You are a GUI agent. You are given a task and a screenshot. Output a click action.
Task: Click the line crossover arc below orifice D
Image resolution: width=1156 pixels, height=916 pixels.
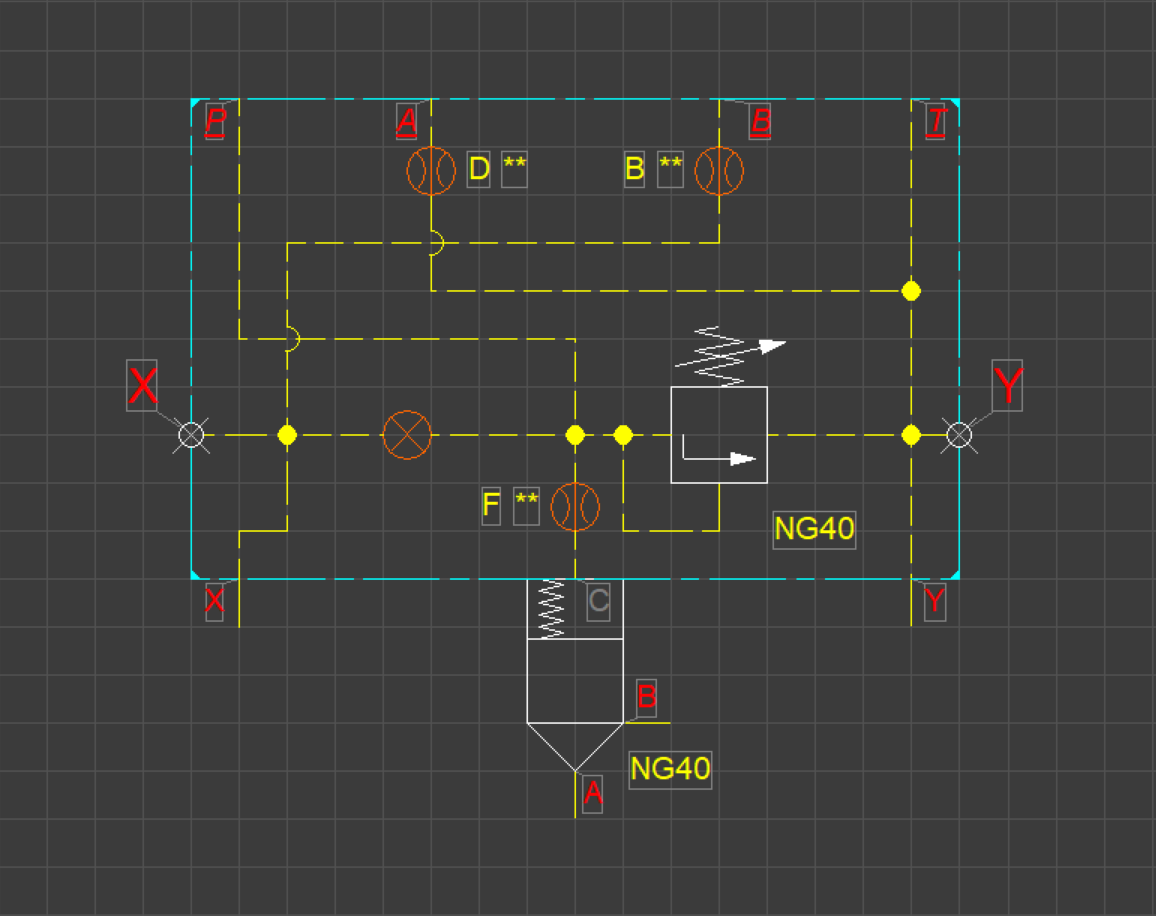[437, 243]
